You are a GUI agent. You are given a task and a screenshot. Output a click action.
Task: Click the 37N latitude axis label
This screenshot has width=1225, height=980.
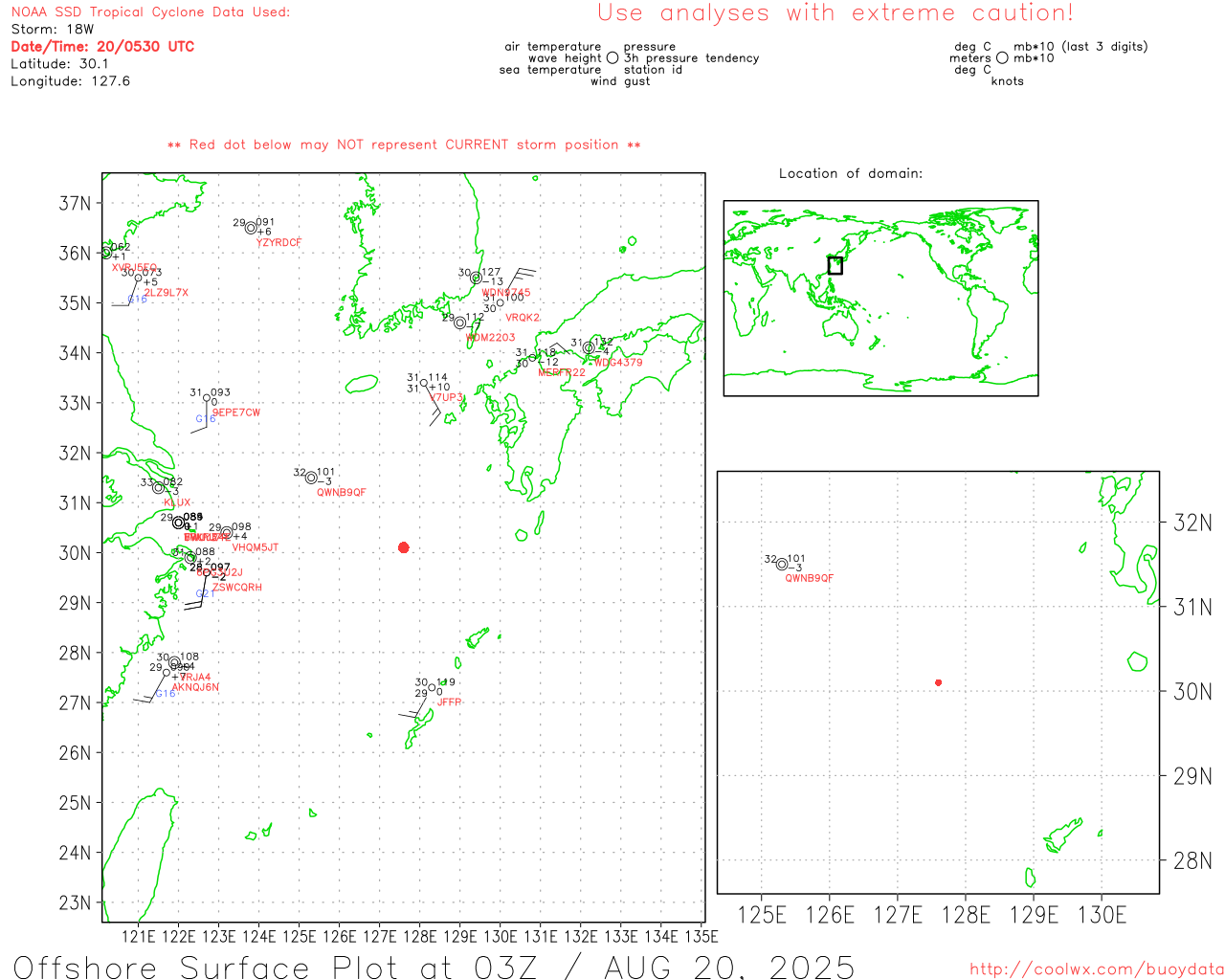point(76,204)
